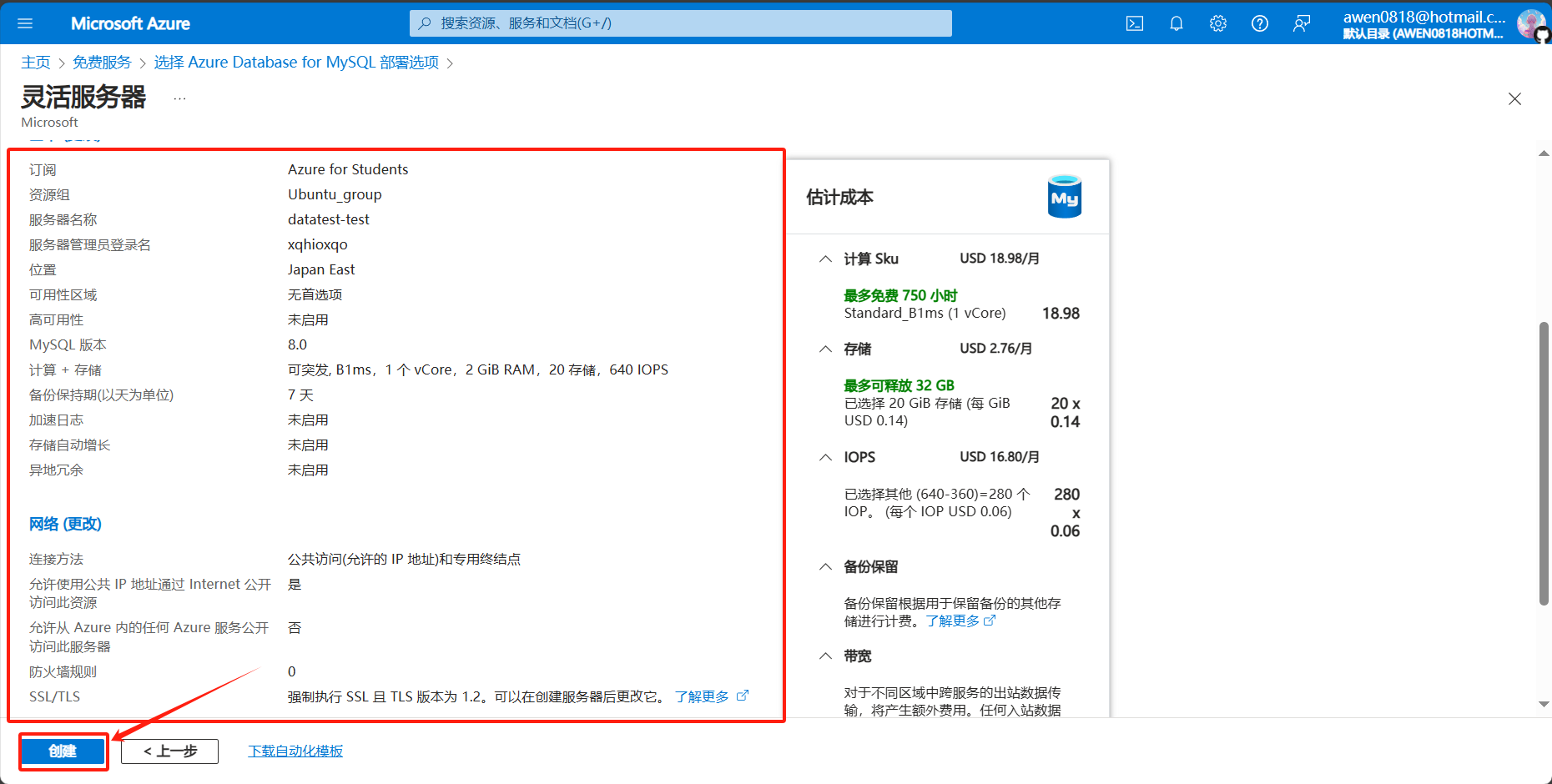This screenshot has width=1552, height=784.
Task: Open 下载自动化模板 link
Action: [x=295, y=751]
